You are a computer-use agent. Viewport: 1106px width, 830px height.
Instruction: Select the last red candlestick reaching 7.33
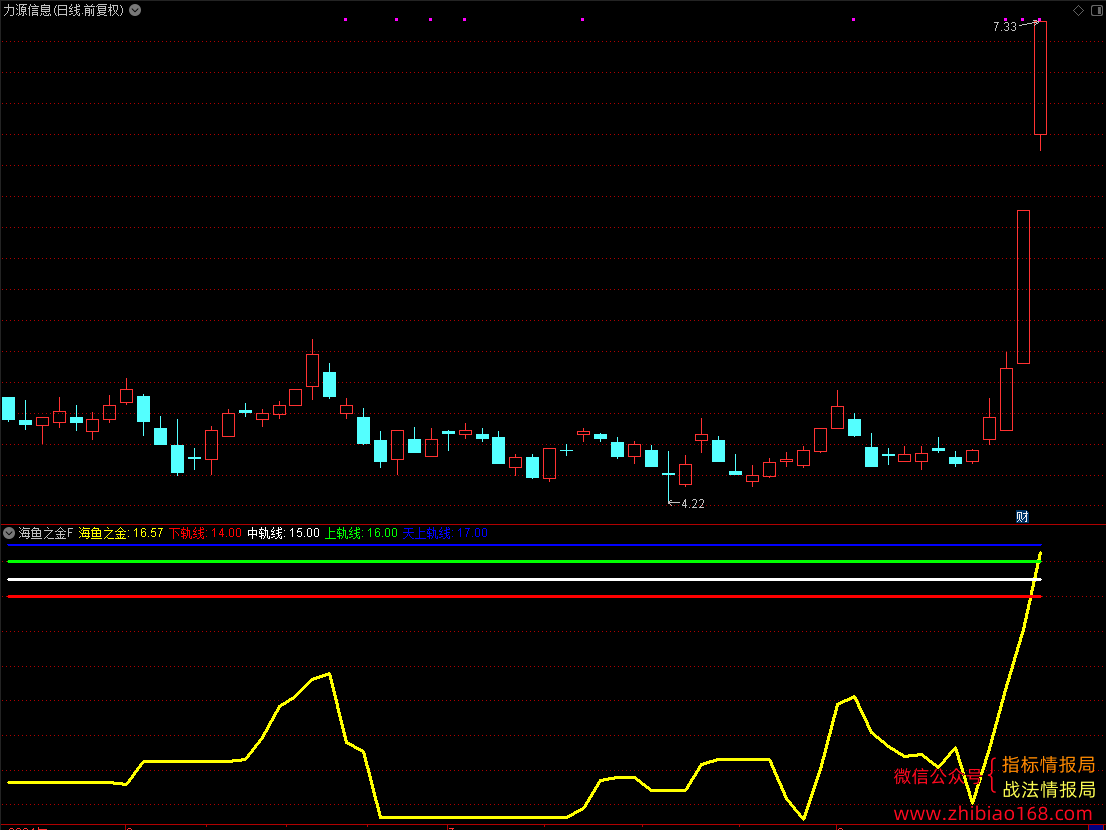point(1040,78)
